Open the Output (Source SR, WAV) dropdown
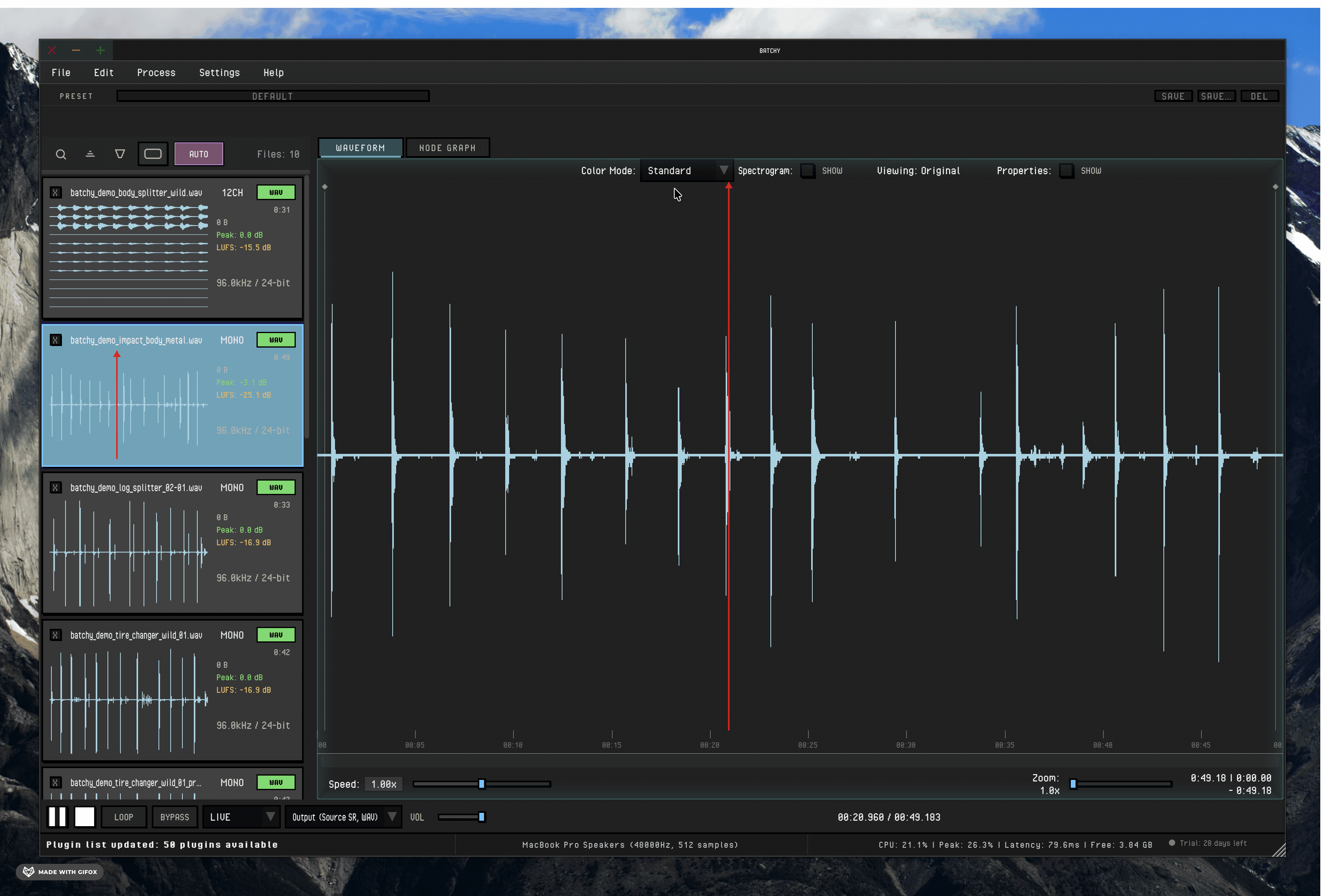This screenshot has height=896, width=1325. pyautogui.click(x=342, y=817)
